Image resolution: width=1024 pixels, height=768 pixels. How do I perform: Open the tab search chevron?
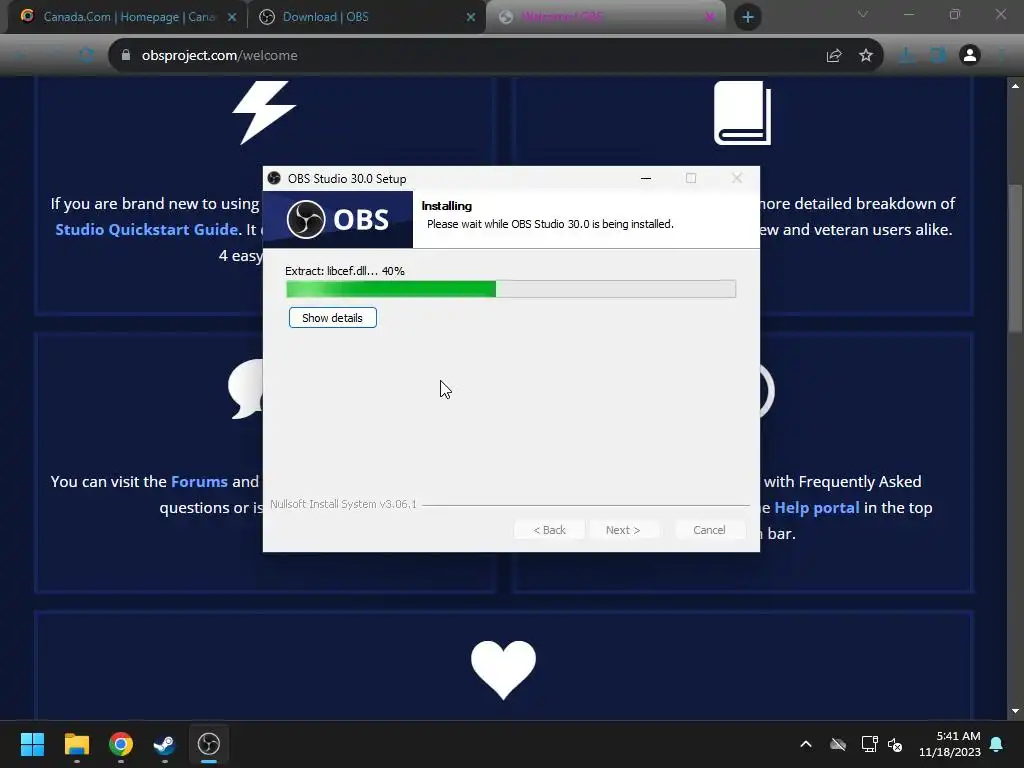tap(863, 14)
